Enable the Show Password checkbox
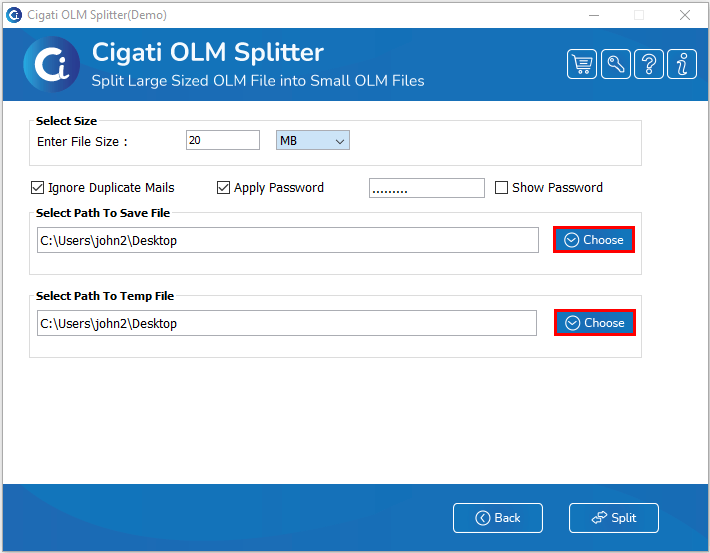The width and height of the screenshot is (710, 553). click(501, 188)
